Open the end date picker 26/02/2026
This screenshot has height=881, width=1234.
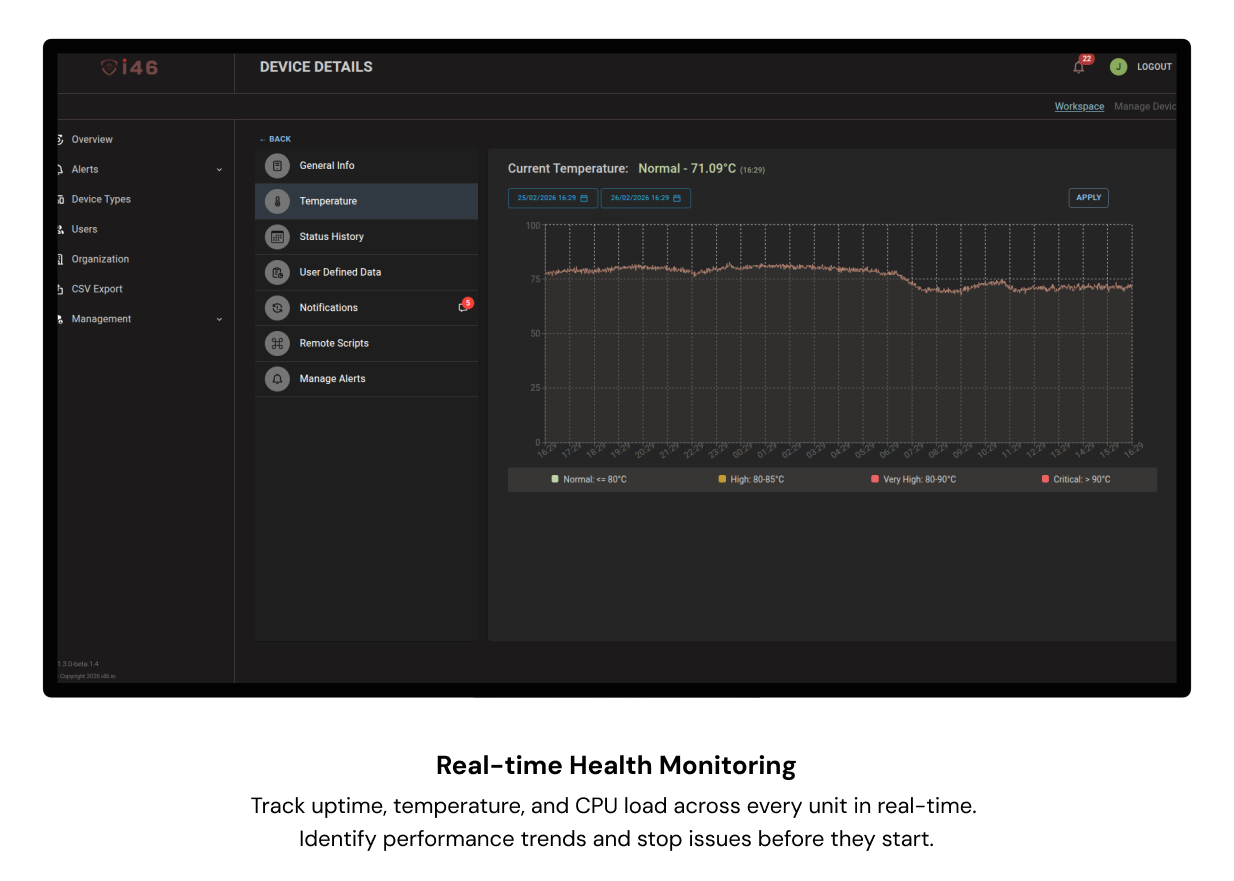pos(645,198)
